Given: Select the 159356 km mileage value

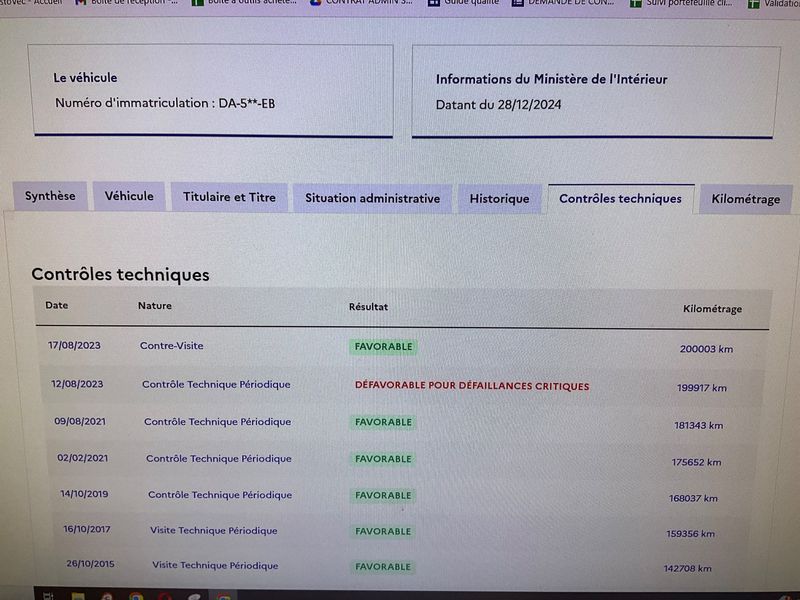Looking at the screenshot, I should [690, 534].
